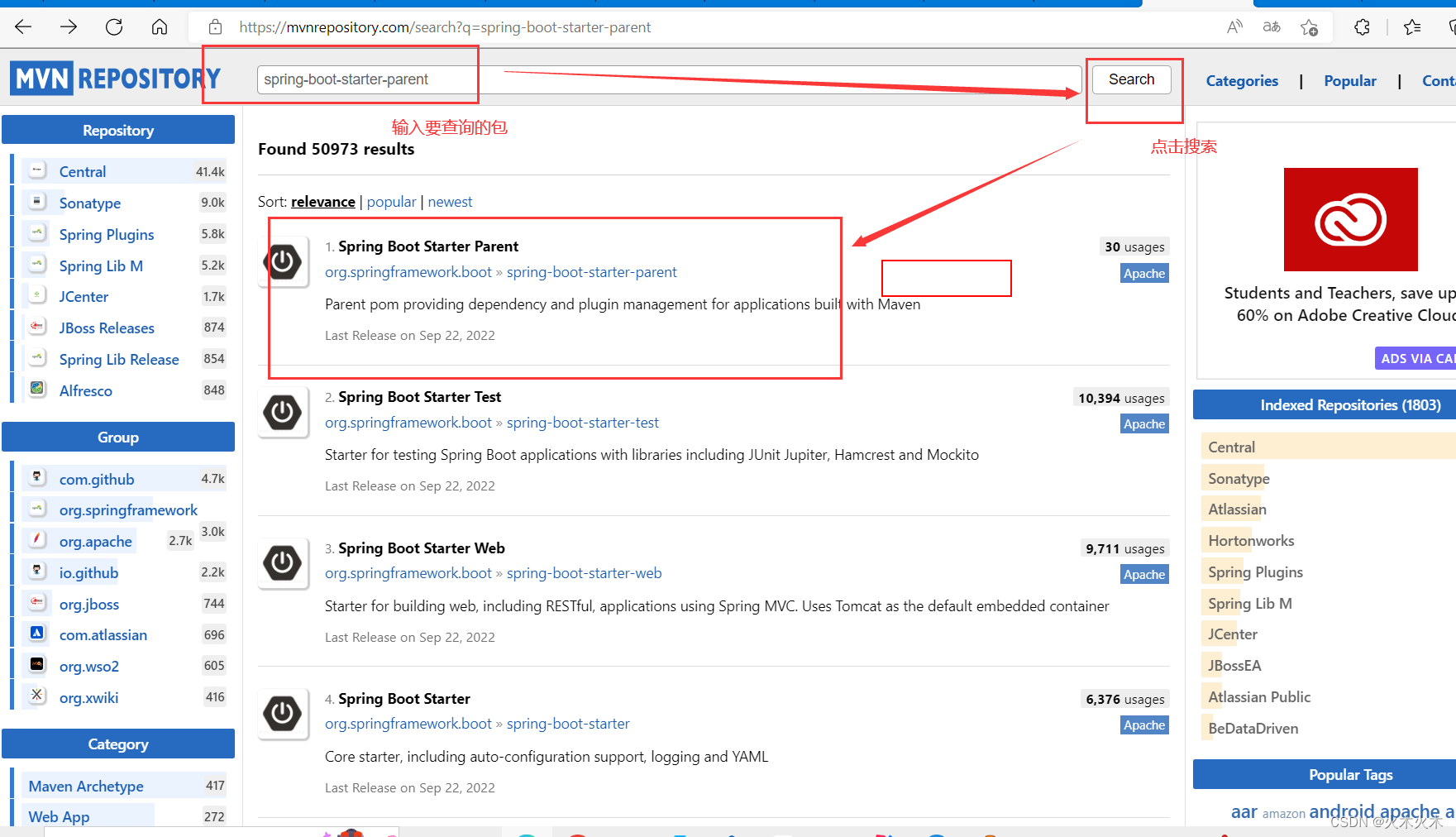Click the org.xwiki group icon
Viewport: 1456px width, 837px height.
click(37, 696)
